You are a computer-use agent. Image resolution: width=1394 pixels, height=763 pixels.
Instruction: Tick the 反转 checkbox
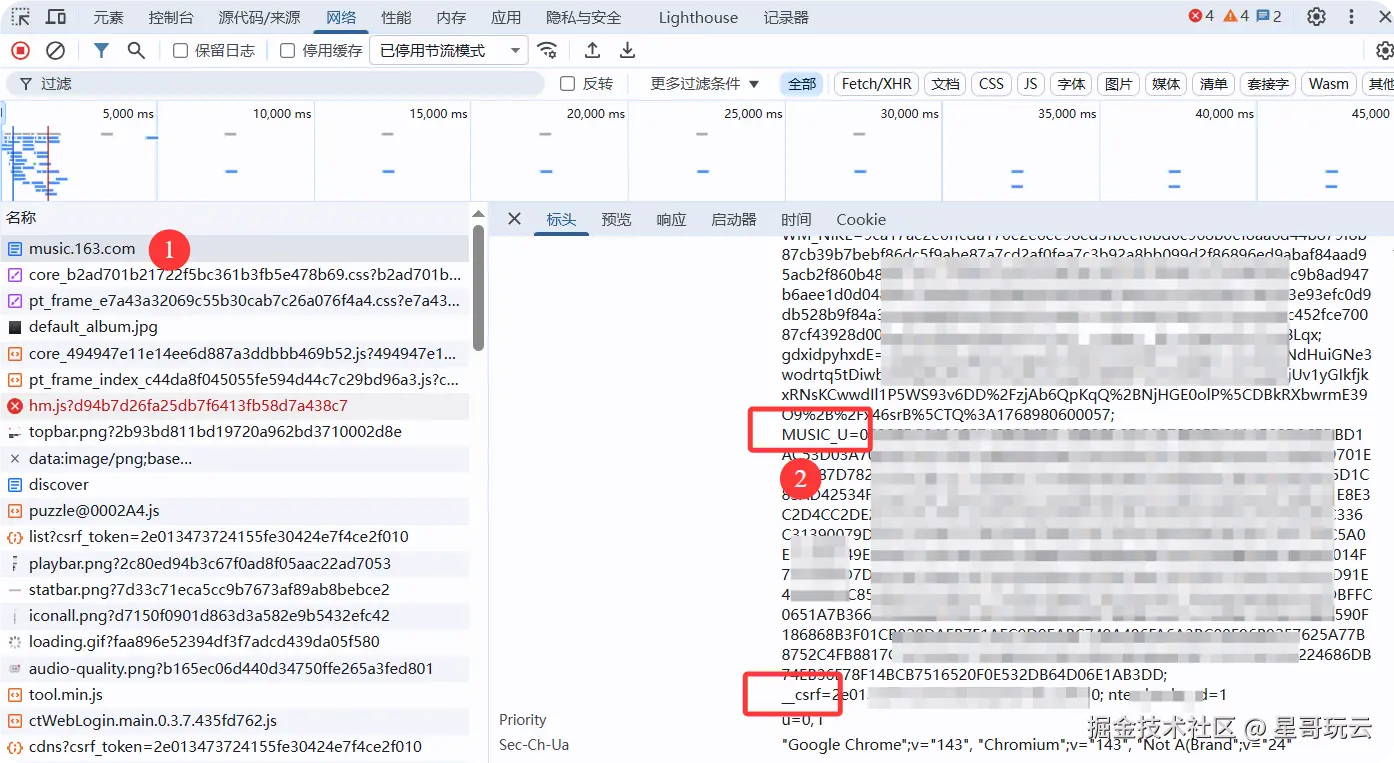click(567, 84)
